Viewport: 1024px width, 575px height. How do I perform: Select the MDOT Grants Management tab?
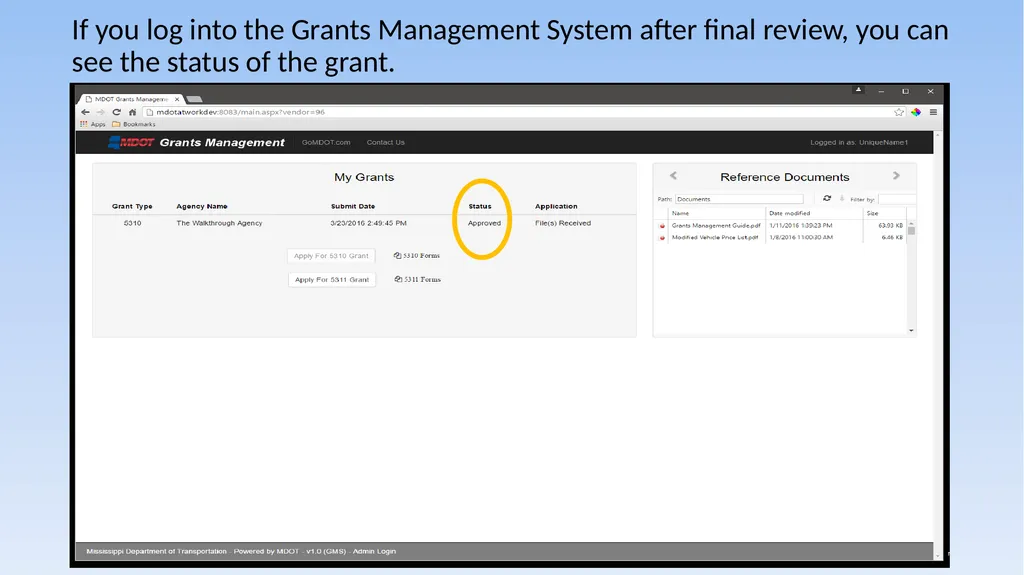[x=131, y=99]
